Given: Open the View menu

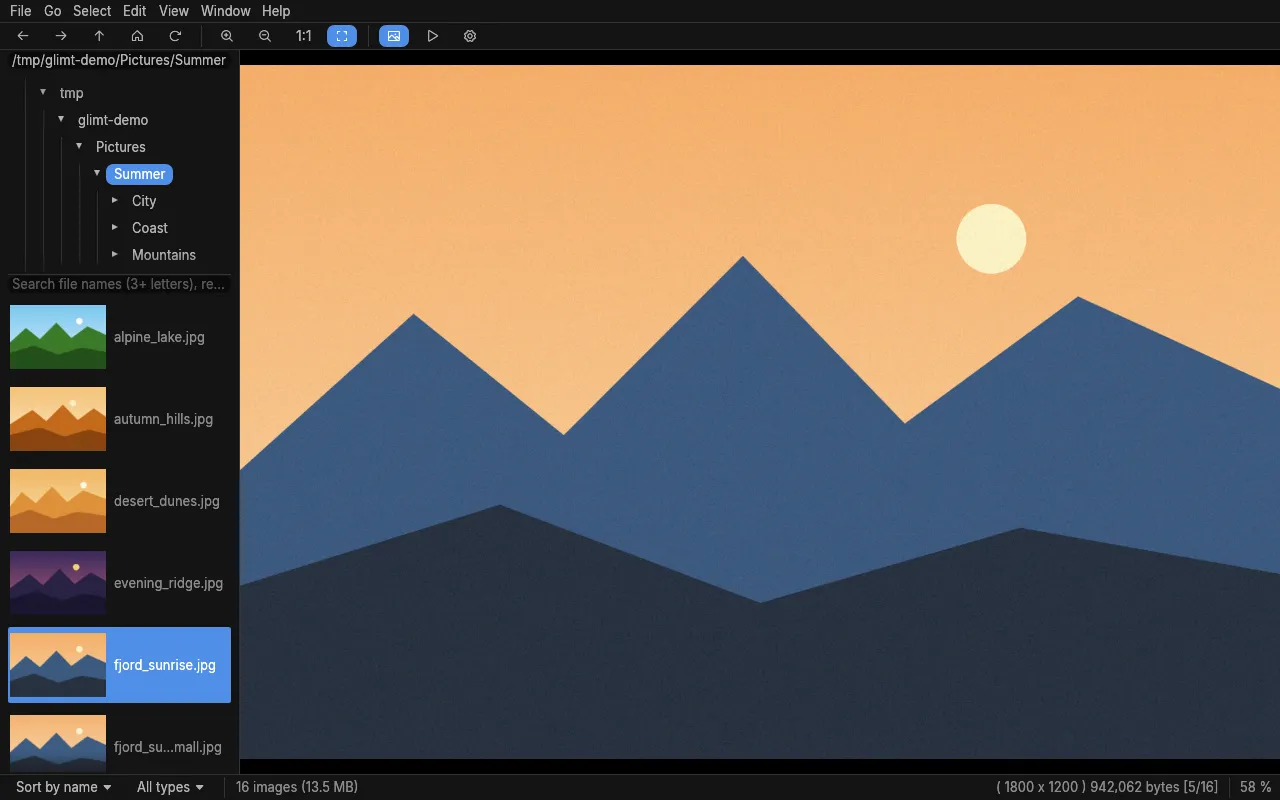Looking at the screenshot, I should (x=174, y=11).
